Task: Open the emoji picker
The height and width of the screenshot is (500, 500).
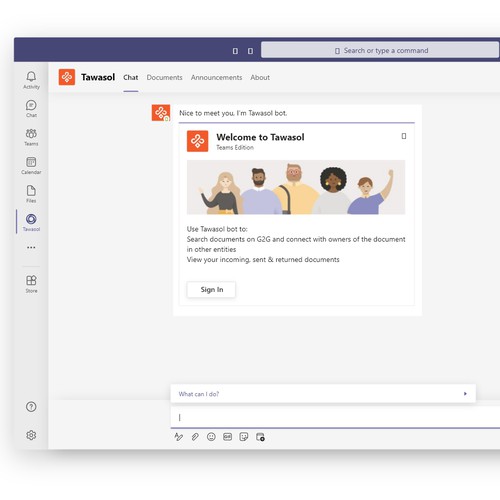Action: 211,437
